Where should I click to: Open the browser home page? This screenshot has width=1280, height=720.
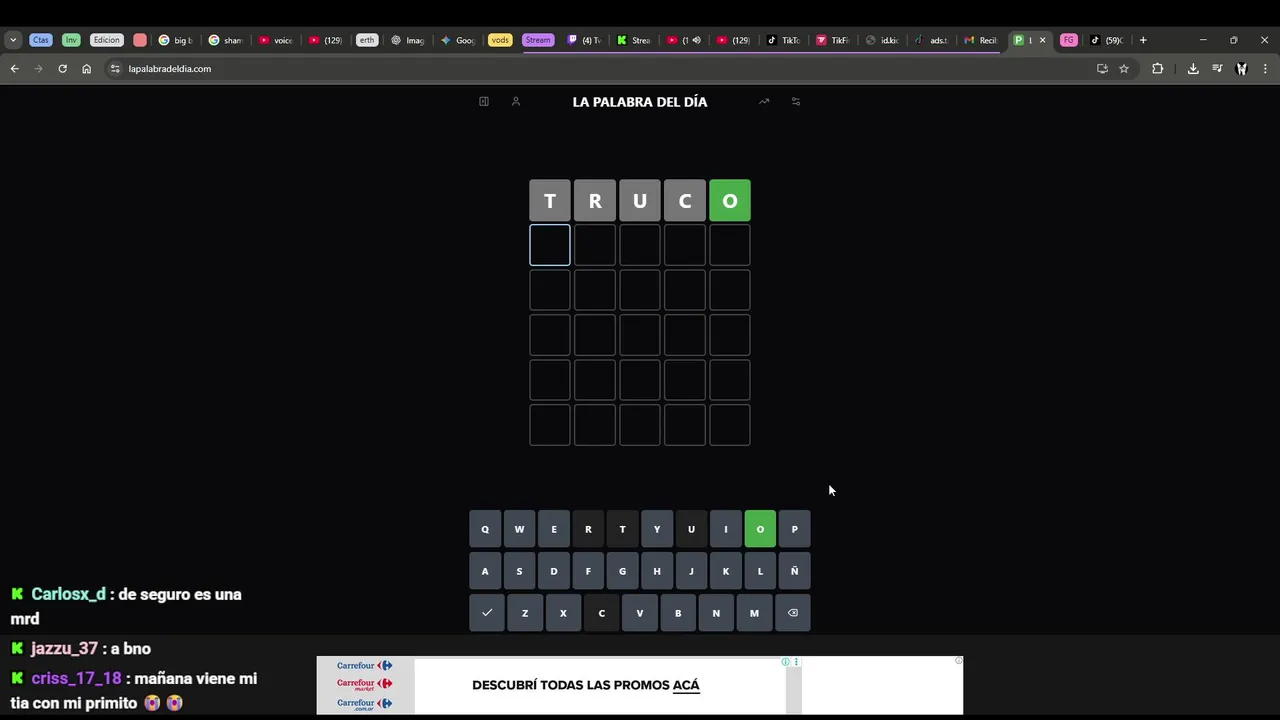(87, 69)
